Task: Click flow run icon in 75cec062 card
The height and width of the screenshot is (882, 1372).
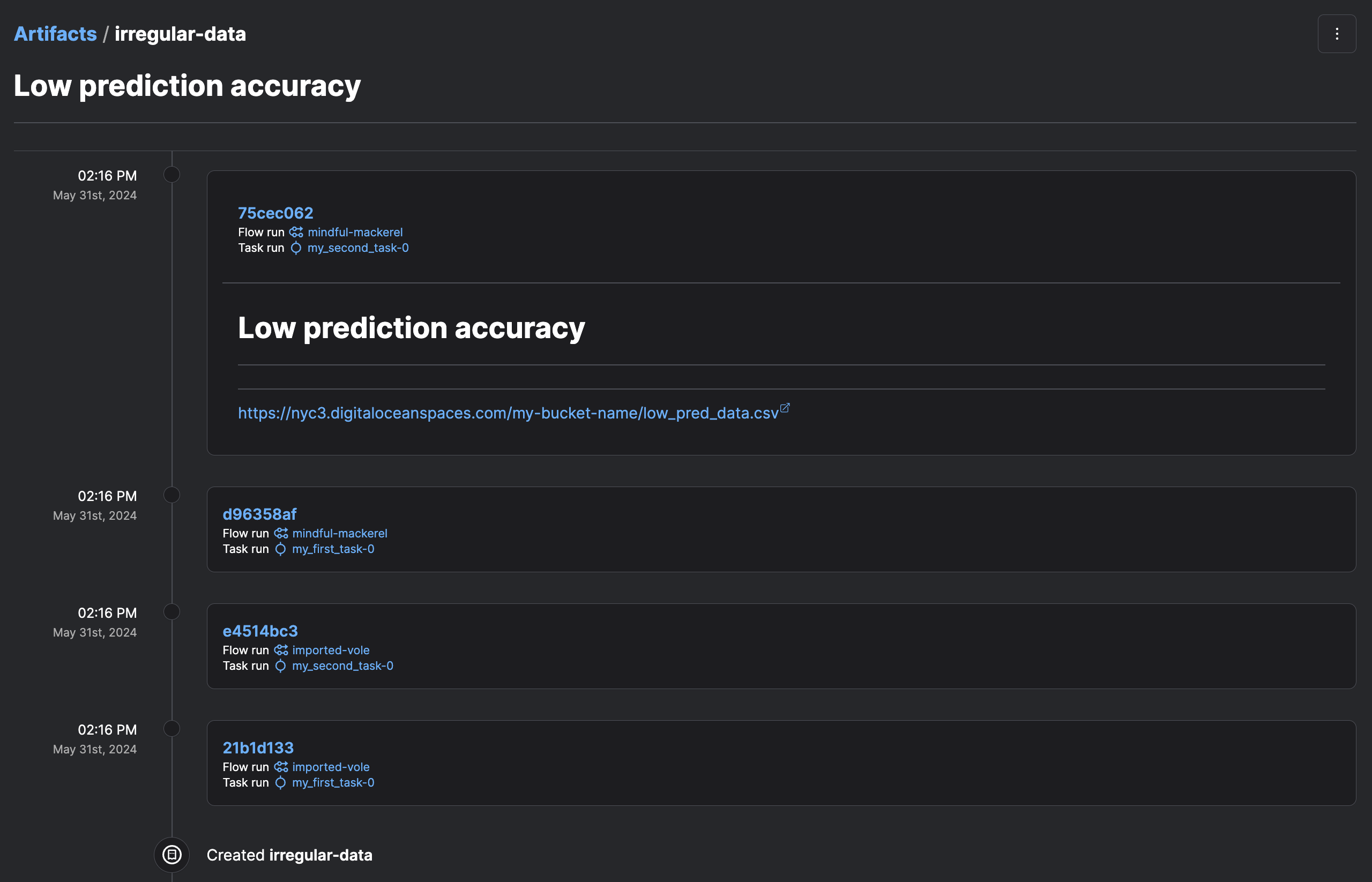Action: coord(296,232)
